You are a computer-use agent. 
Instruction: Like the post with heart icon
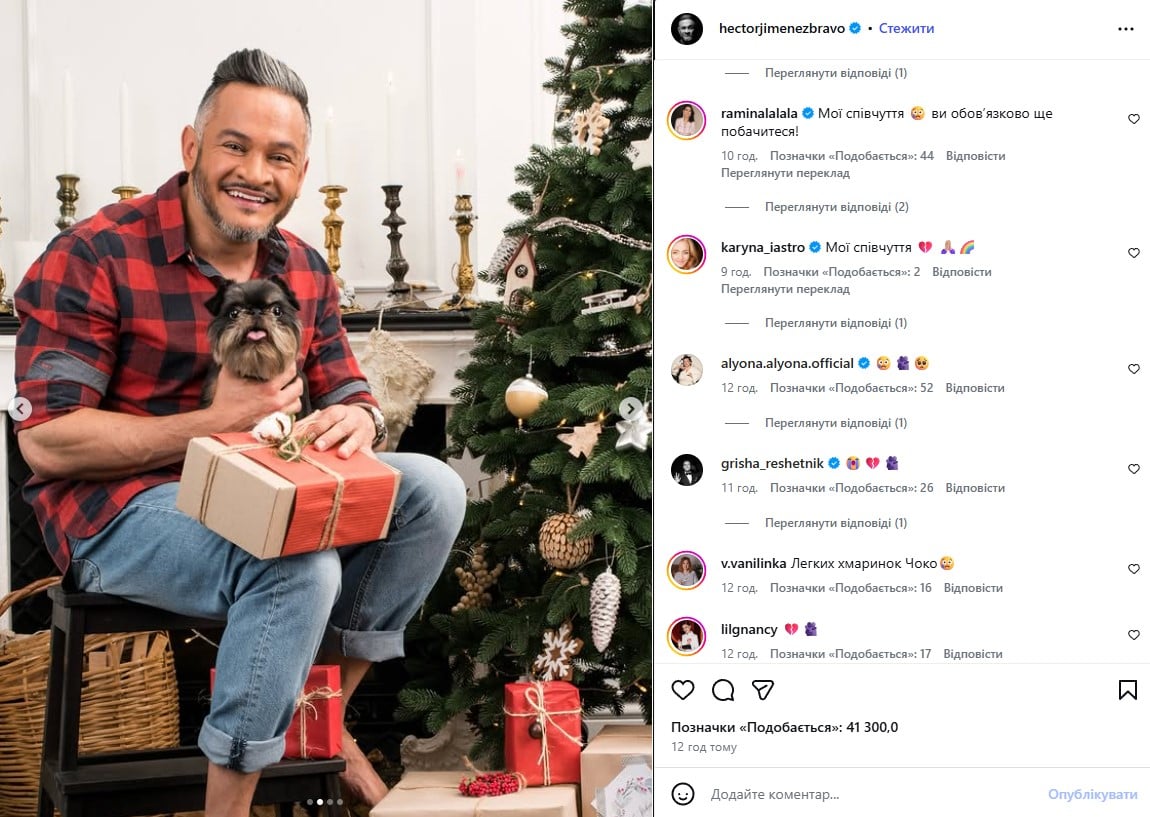683,690
